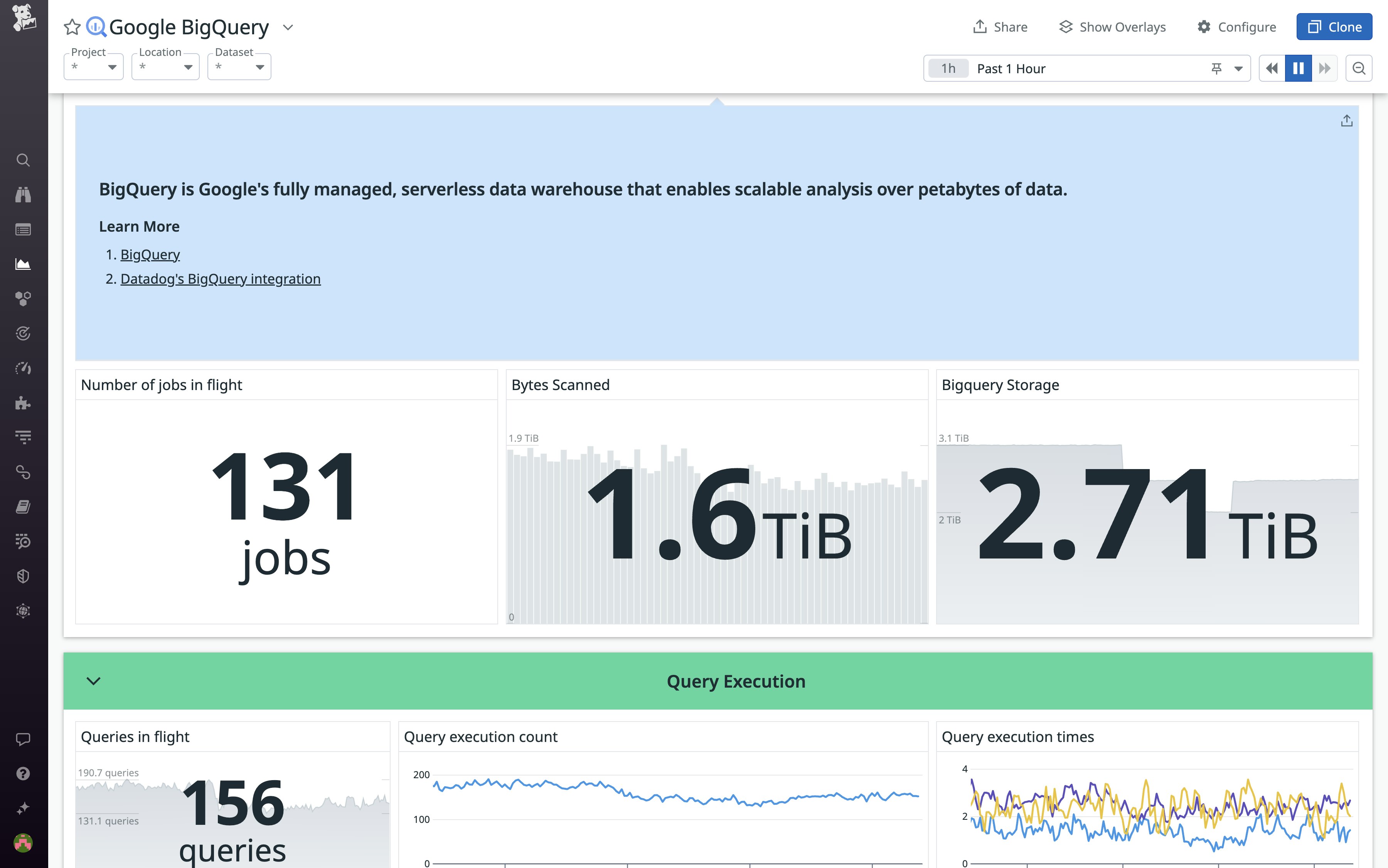Select the Watchdog binoculars icon in sidebar
Viewport: 1388px width, 868px height.
tap(23, 195)
